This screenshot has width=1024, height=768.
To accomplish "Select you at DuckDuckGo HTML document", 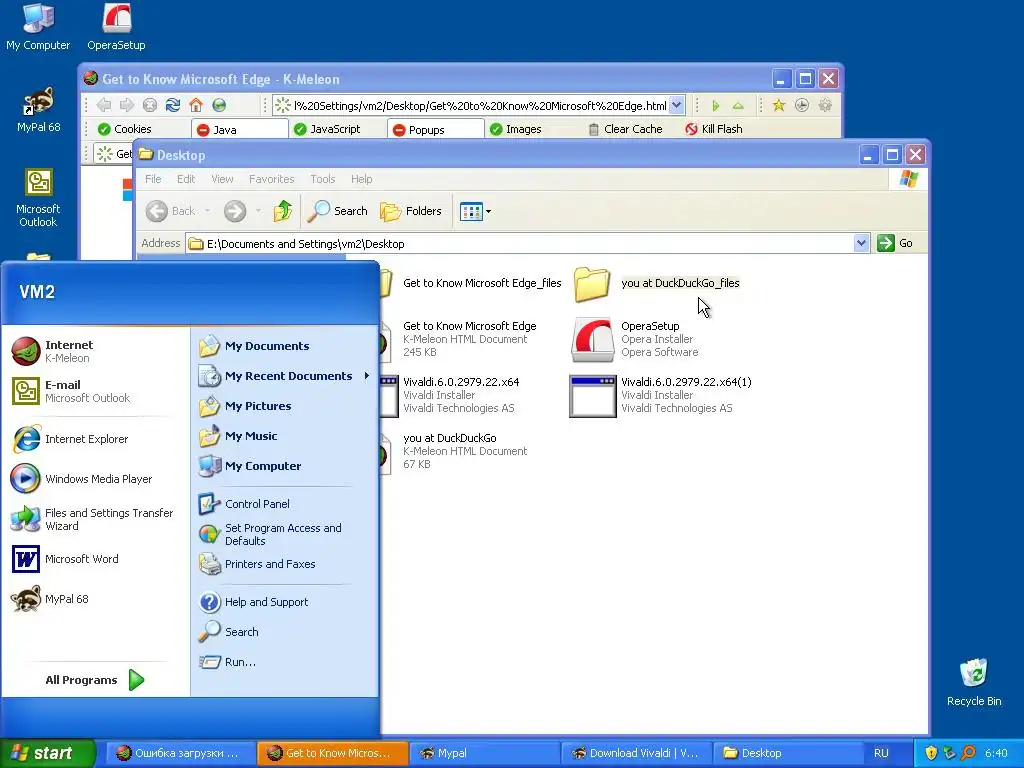I will tap(455, 451).
